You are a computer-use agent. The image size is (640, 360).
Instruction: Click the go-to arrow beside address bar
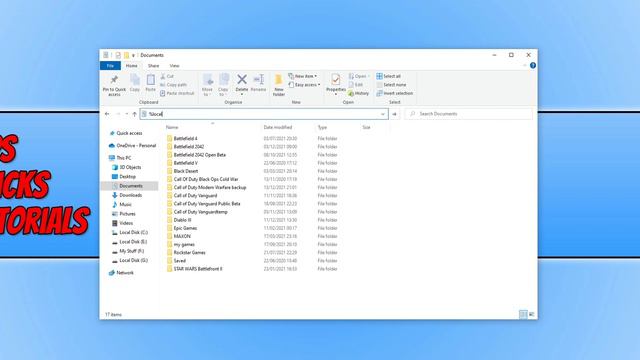[x=394, y=114]
